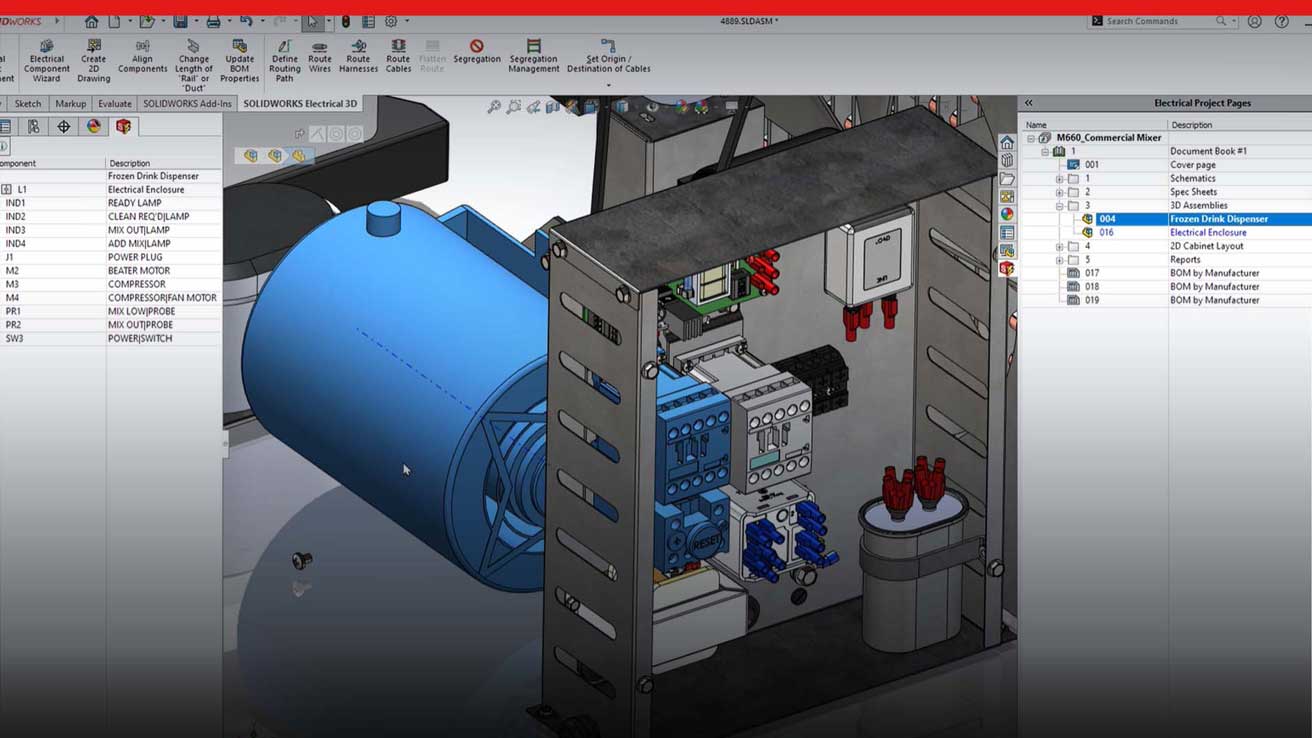1312x738 pixels.
Task: Switch to the Sketch tab
Action: click(28, 104)
